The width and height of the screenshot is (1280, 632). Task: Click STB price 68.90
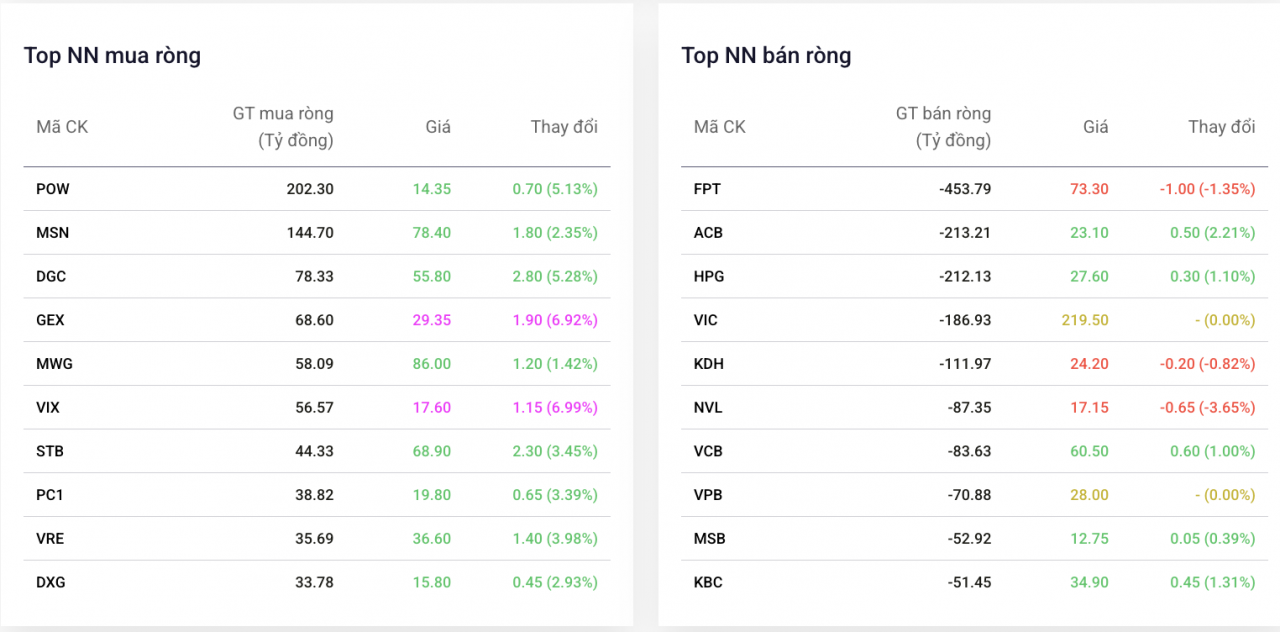432,452
